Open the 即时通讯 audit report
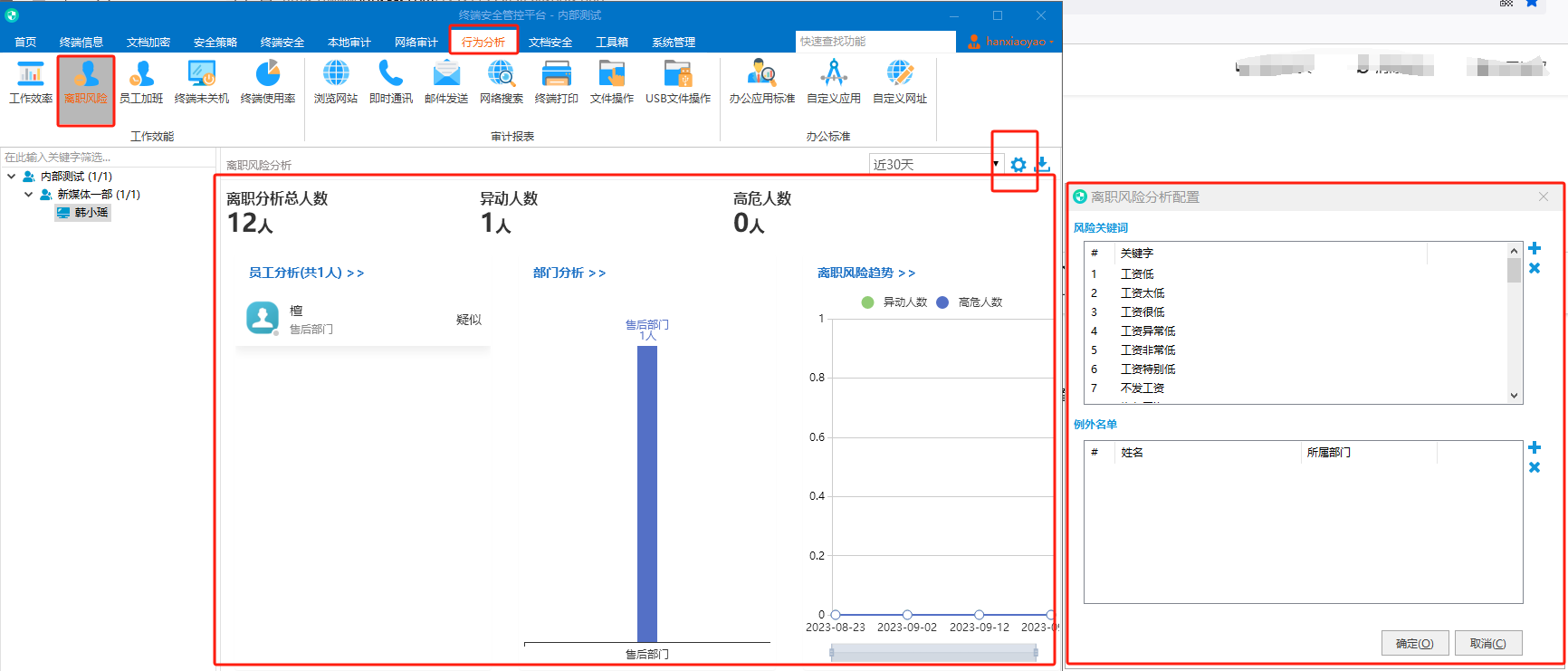Viewport: 1568px width, 671px height. pos(391,81)
